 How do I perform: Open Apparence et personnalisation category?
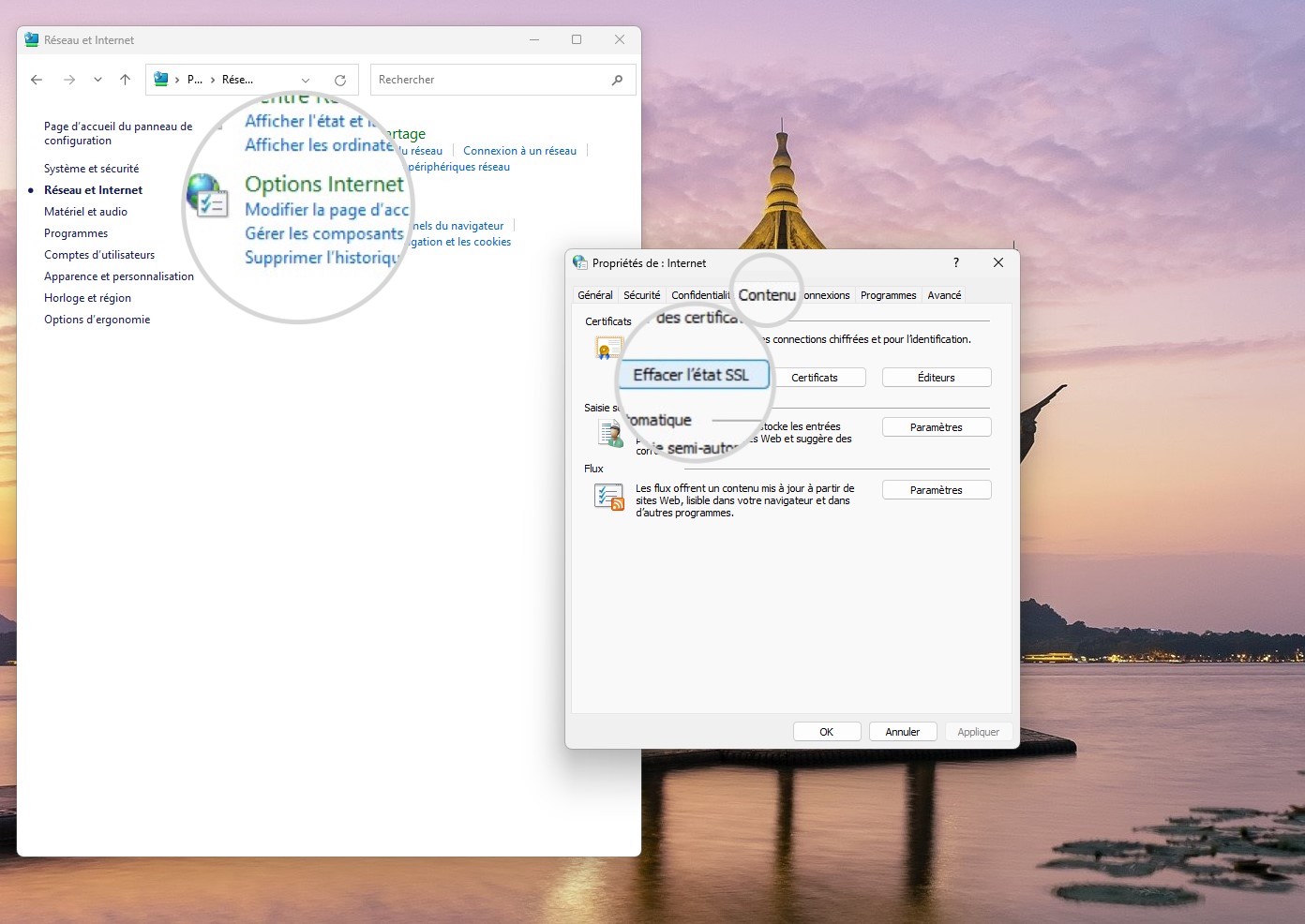coord(119,276)
